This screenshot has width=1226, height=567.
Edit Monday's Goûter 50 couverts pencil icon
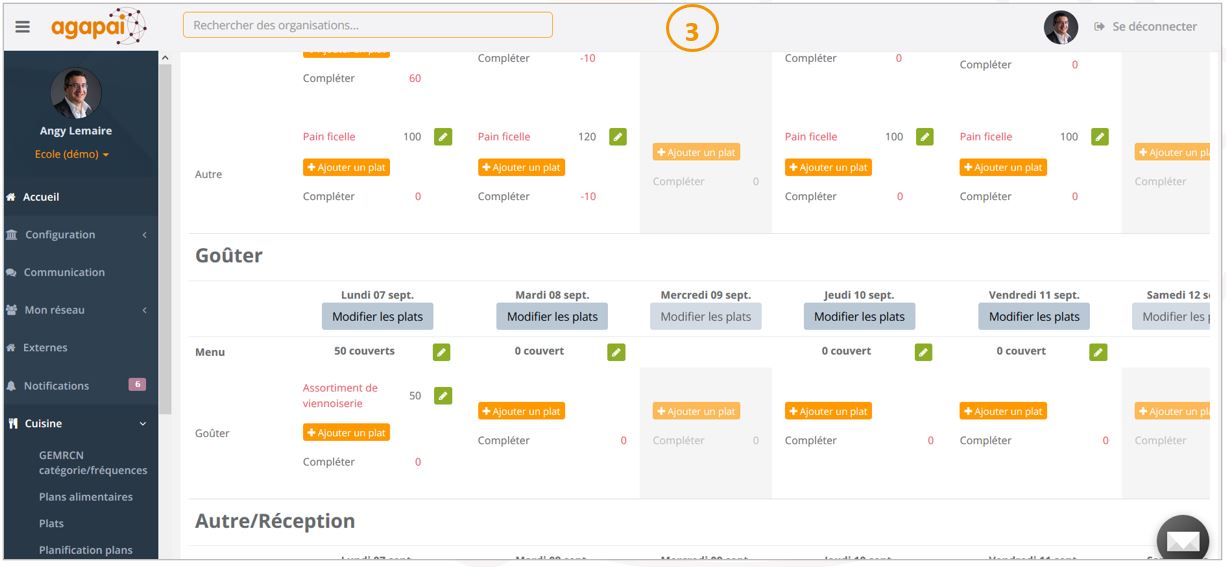click(x=442, y=352)
